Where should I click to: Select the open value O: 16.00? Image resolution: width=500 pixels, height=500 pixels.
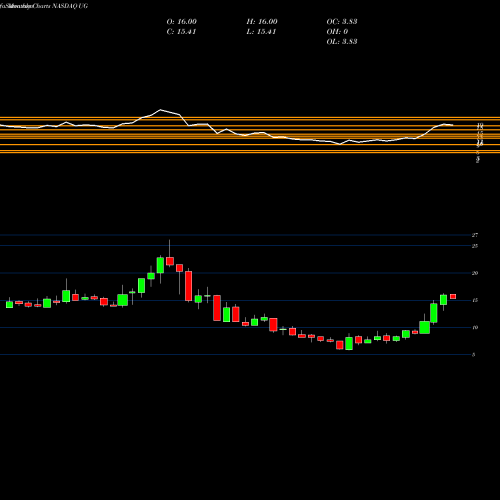(x=182, y=22)
